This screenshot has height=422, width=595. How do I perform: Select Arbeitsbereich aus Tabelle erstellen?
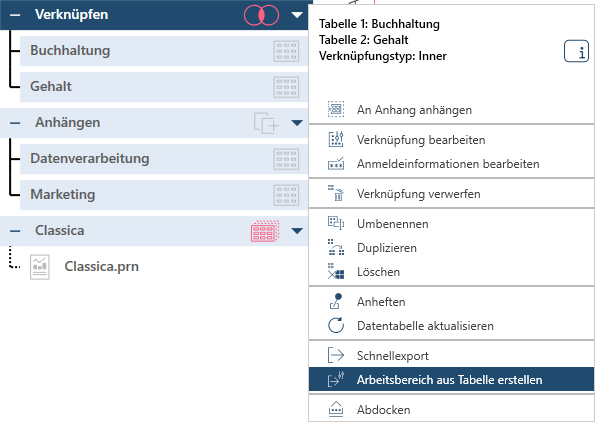tap(451, 379)
